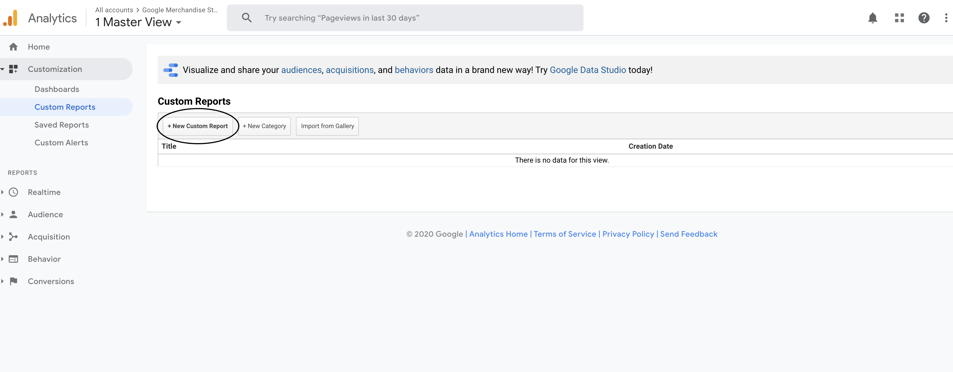The height and width of the screenshot is (372, 953).
Task: Follow the behaviors link in banner
Action: point(414,70)
